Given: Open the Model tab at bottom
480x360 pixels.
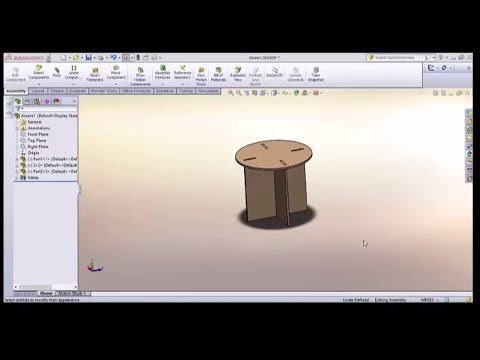Looking at the screenshot, I should 46,293.
